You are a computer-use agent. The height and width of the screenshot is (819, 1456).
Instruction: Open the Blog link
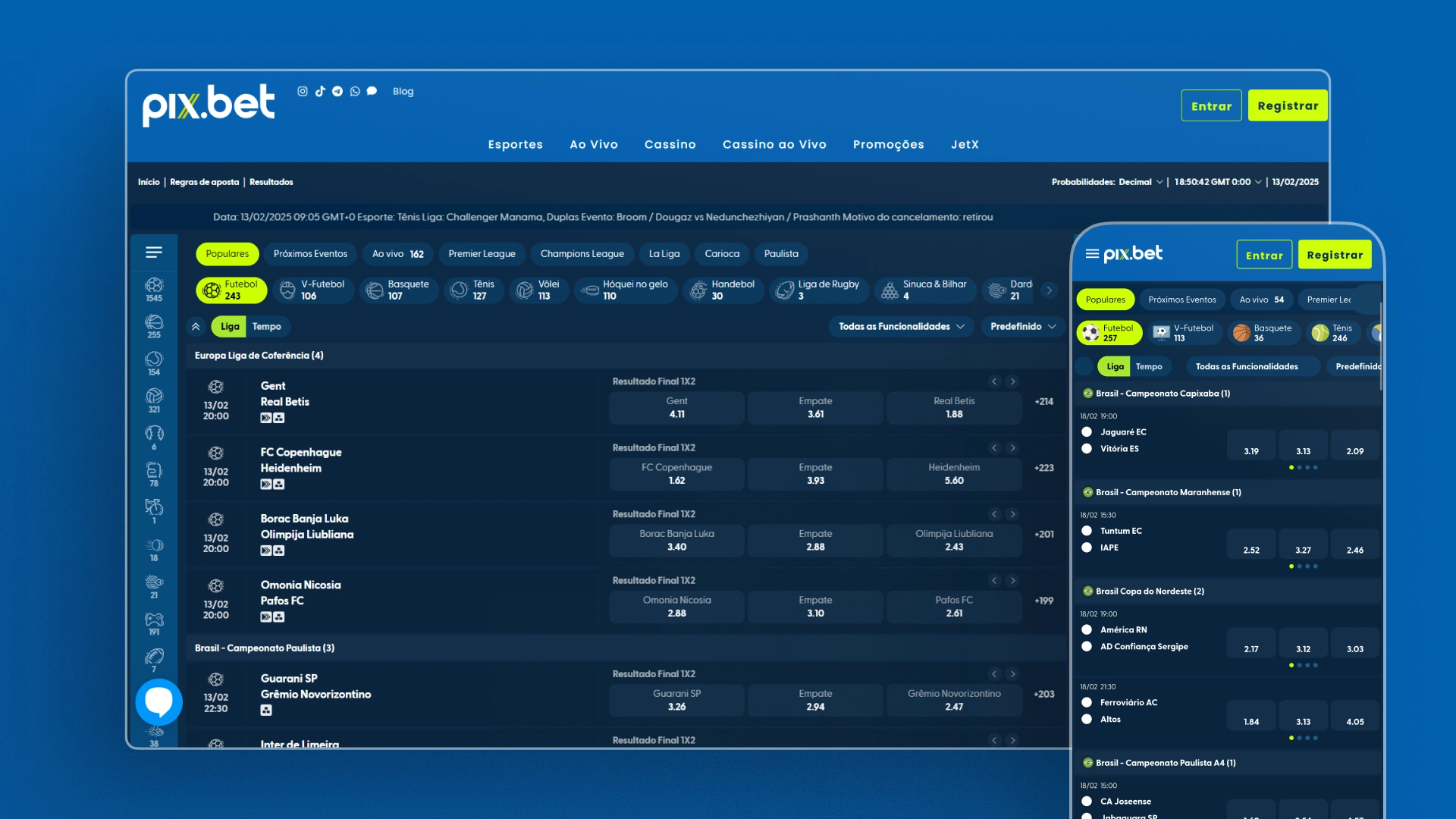403,91
